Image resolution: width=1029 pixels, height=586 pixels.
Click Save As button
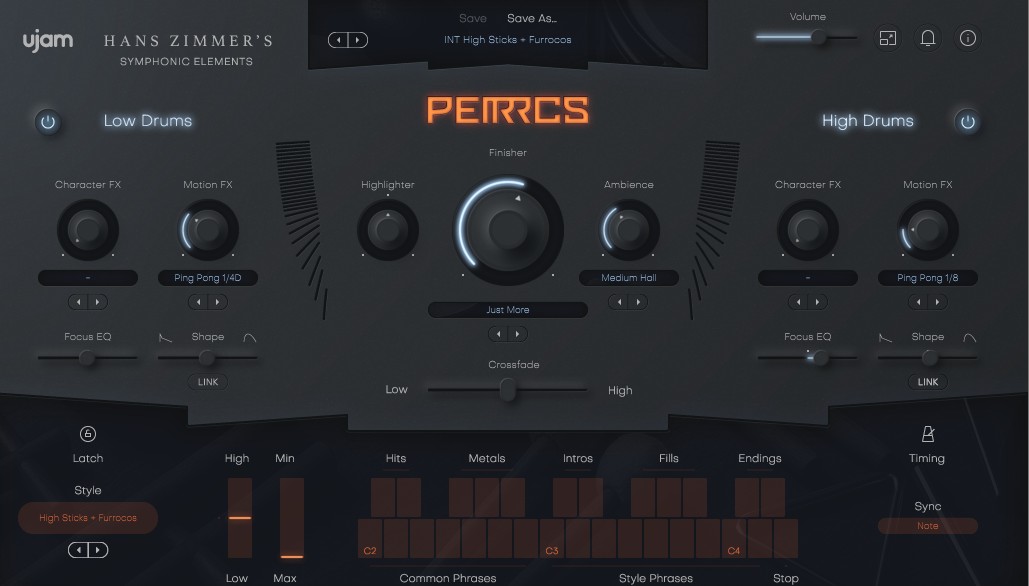tap(532, 18)
